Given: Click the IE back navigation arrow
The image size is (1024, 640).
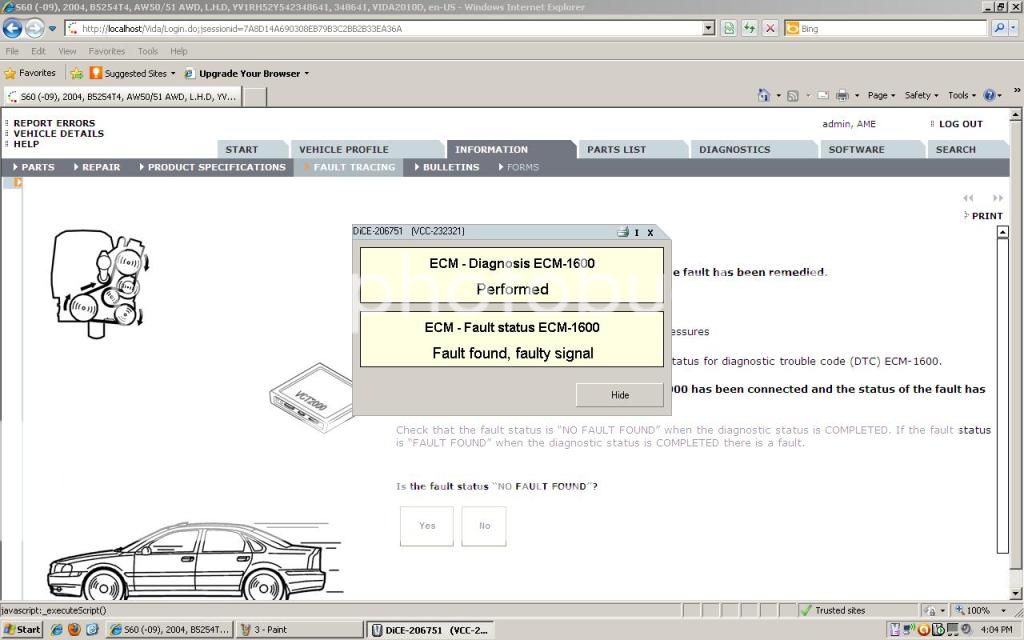Looking at the screenshot, I should tap(13, 29).
